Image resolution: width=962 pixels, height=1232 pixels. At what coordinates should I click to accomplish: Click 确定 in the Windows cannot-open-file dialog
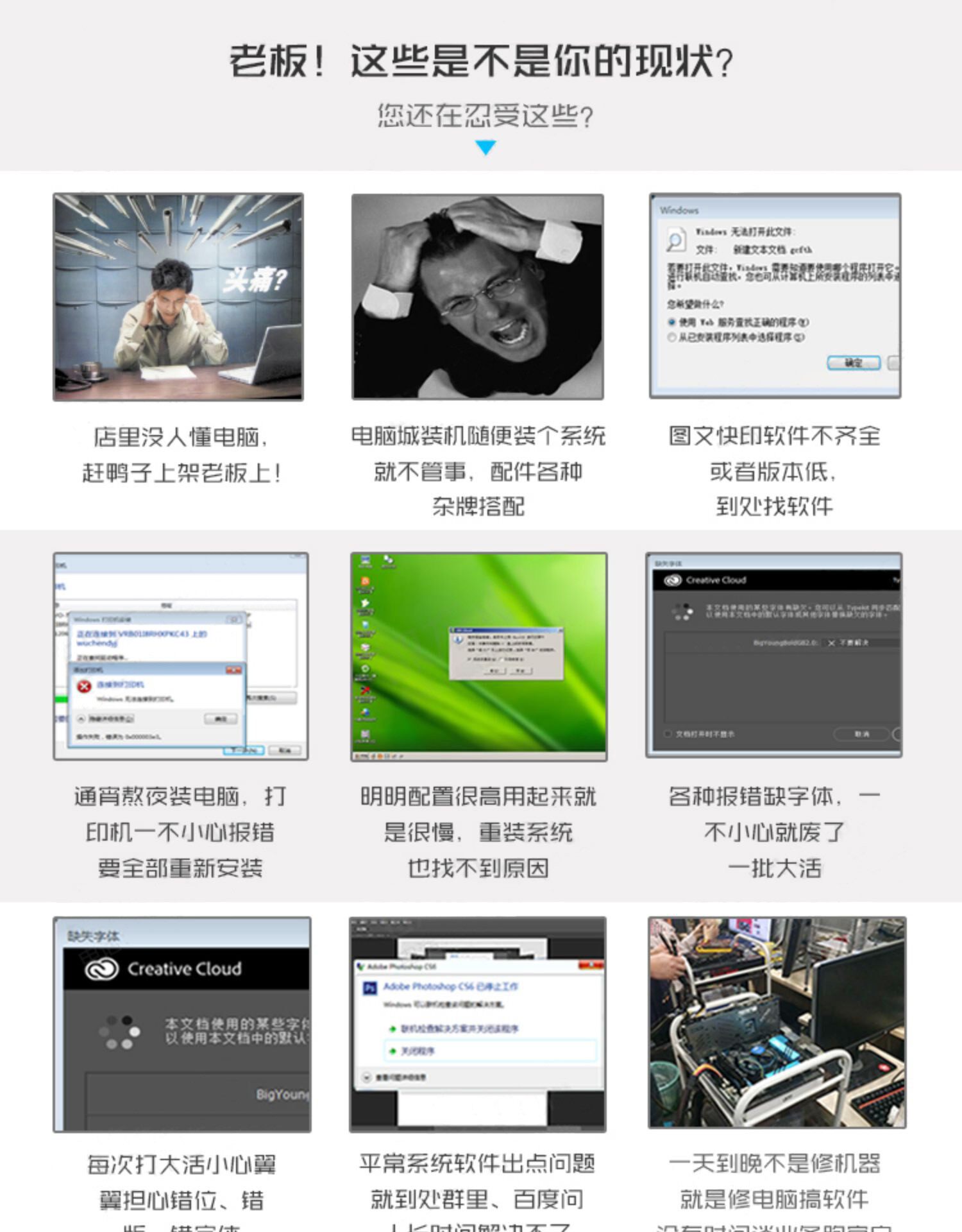pyautogui.click(x=853, y=363)
